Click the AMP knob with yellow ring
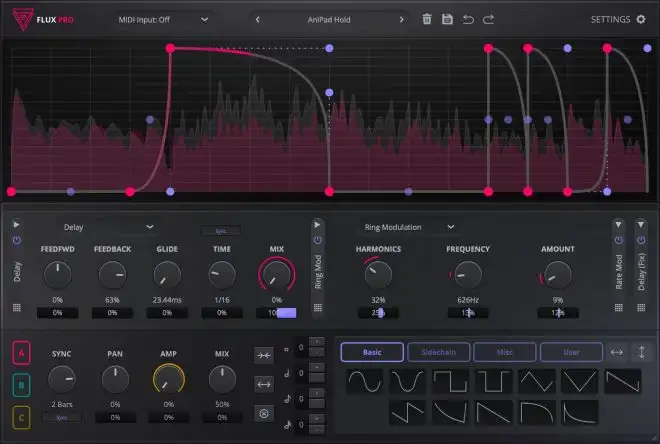660x444 pixels. coord(169,379)
